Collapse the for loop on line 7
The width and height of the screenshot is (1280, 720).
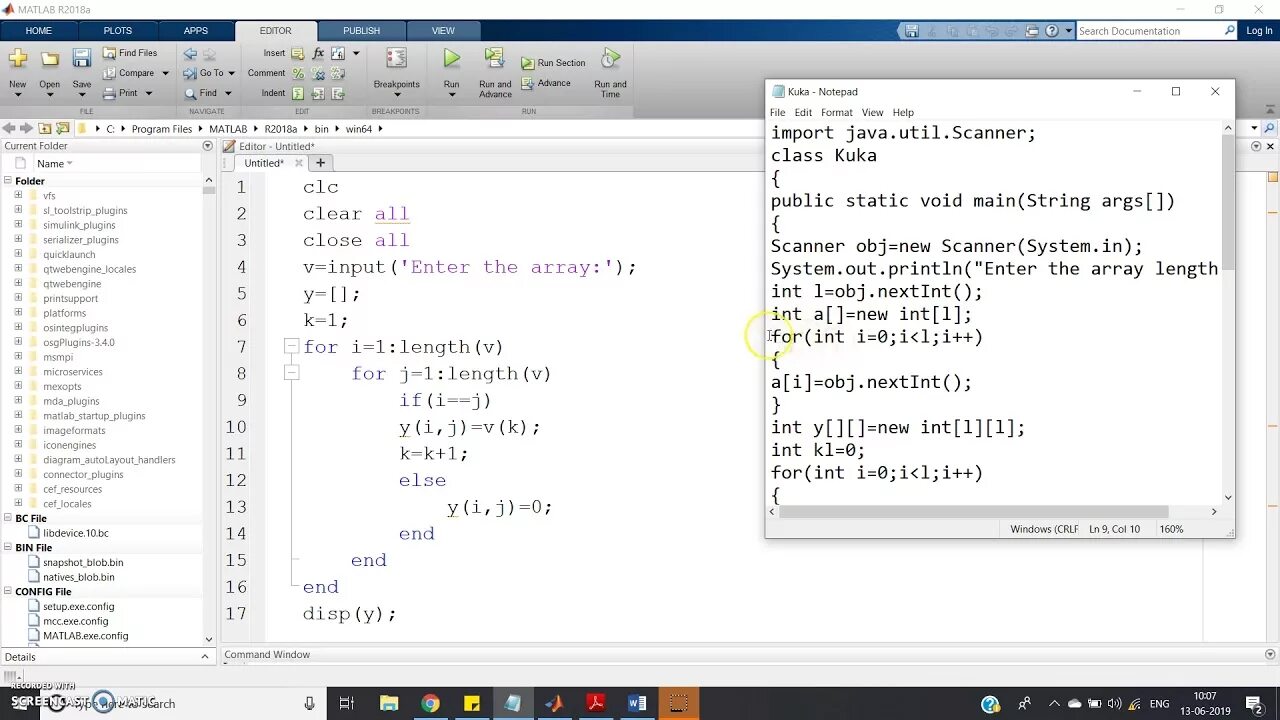tap(291, 347)
